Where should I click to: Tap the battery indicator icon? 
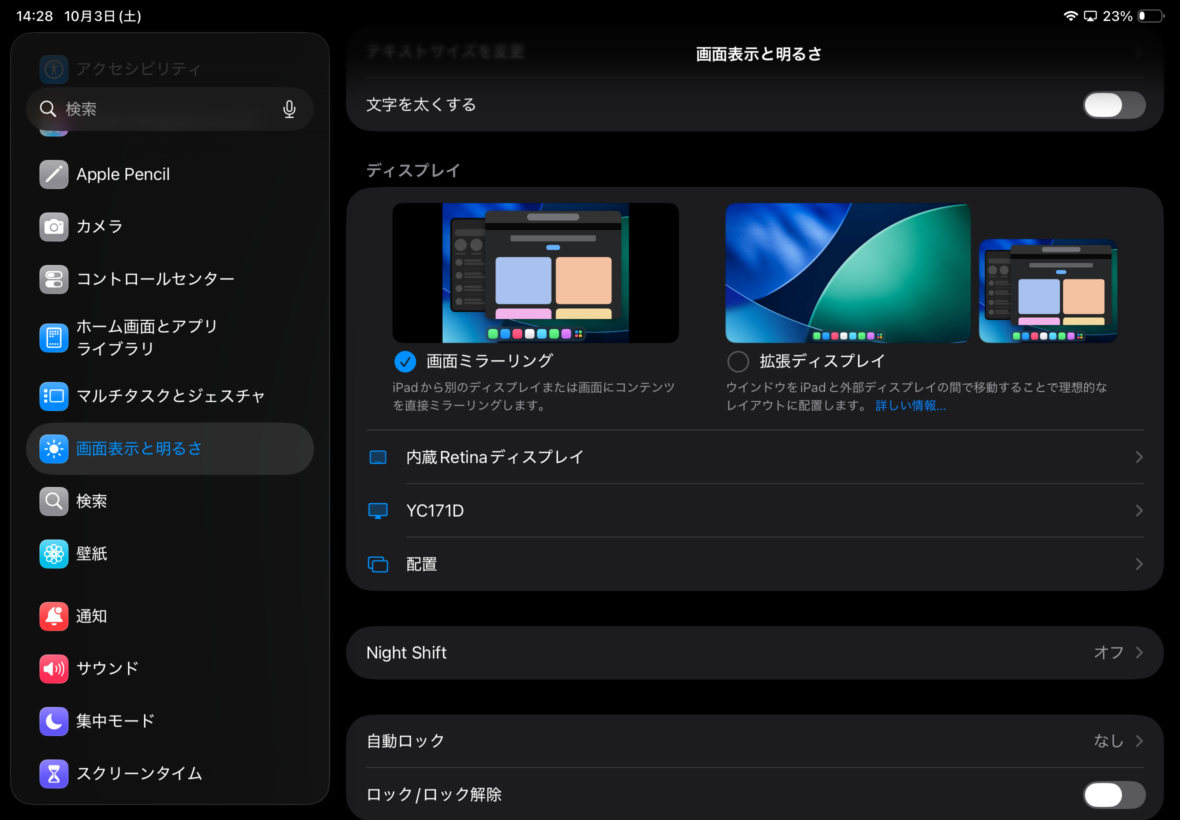[x=1151, y=16]
